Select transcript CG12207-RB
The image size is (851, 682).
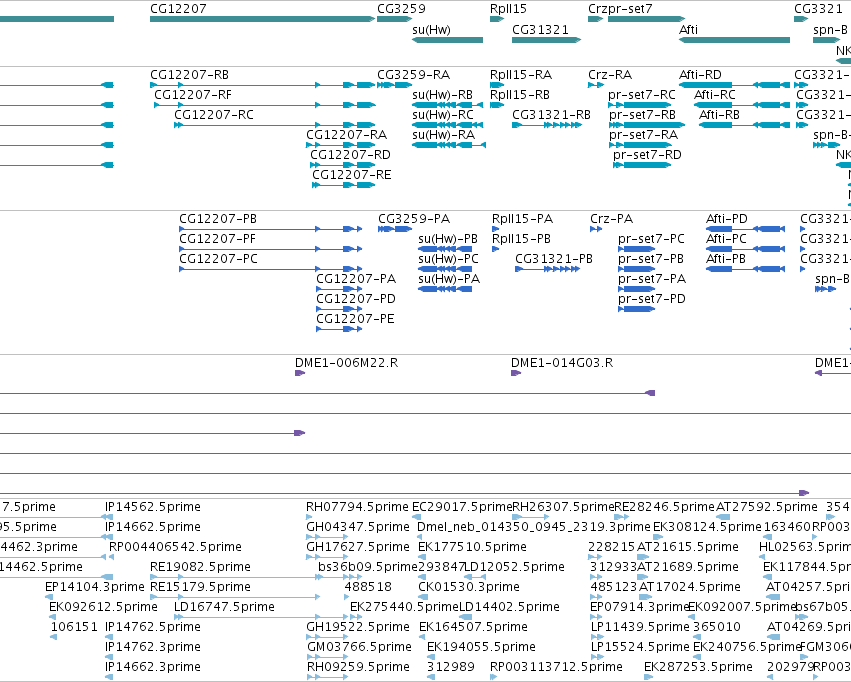[262, 85]
